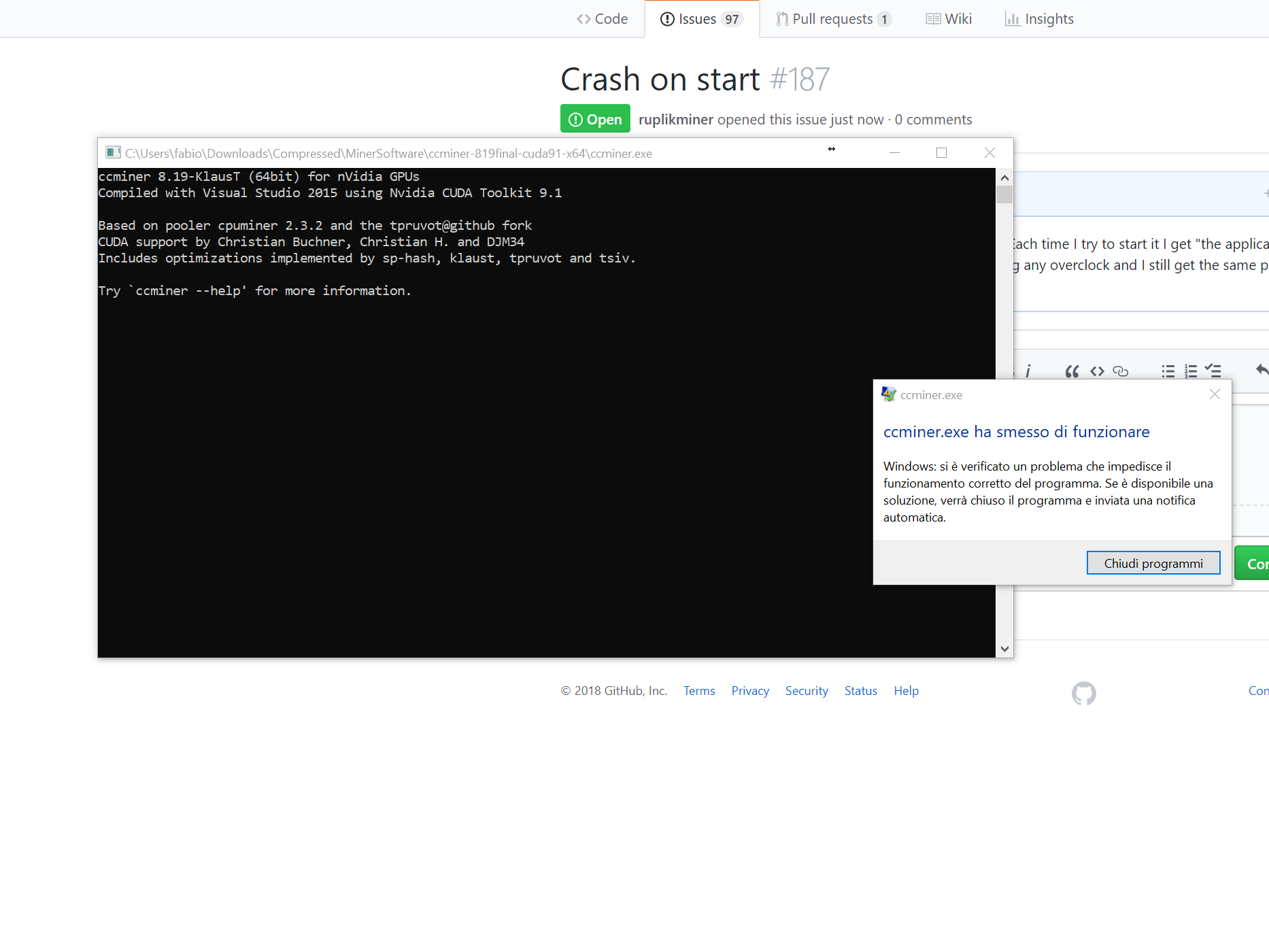This screenshot has height=952, width=1269.
Task: Click the Insights tab graph icon
Action: point(1012,19)
